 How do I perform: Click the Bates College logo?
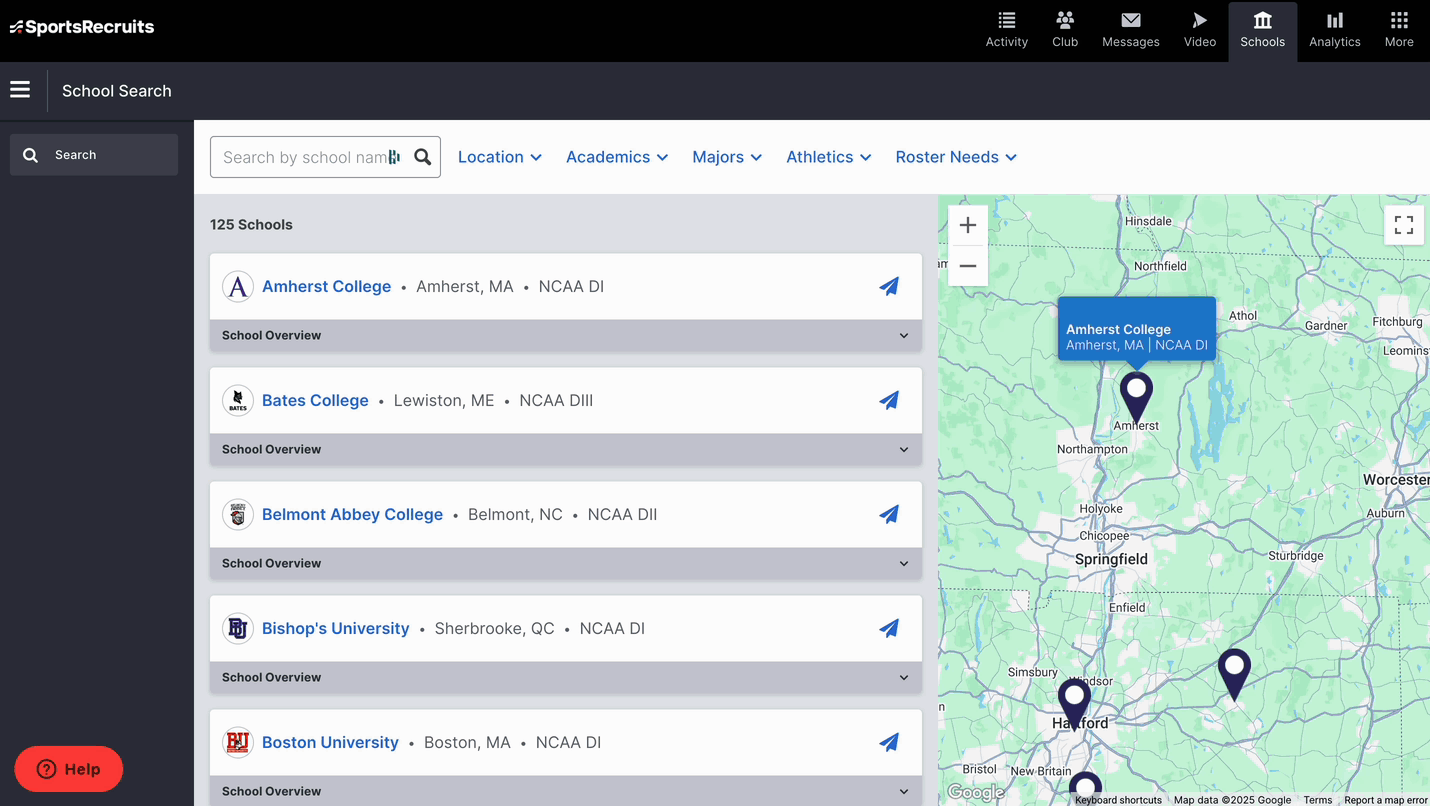click(x=238, y=400)
